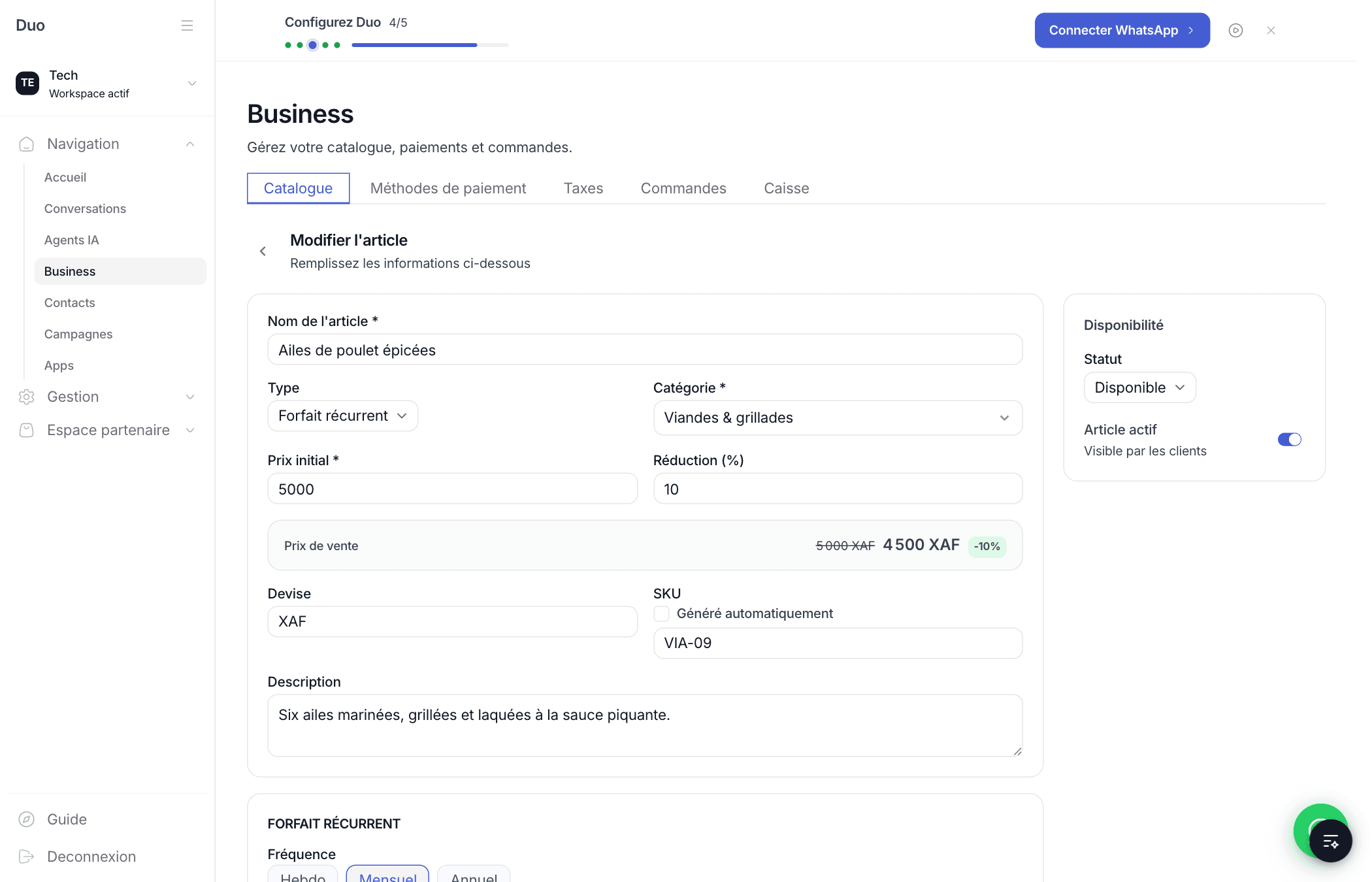Viewport: 1372px width, 882px height.
Task: Click the Gestion gear icon
Action: point(27,397)
